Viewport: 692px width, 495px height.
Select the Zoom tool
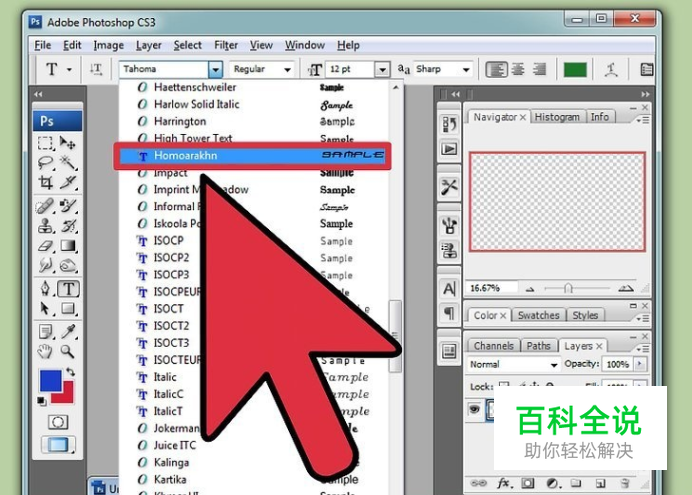[68, 352]
